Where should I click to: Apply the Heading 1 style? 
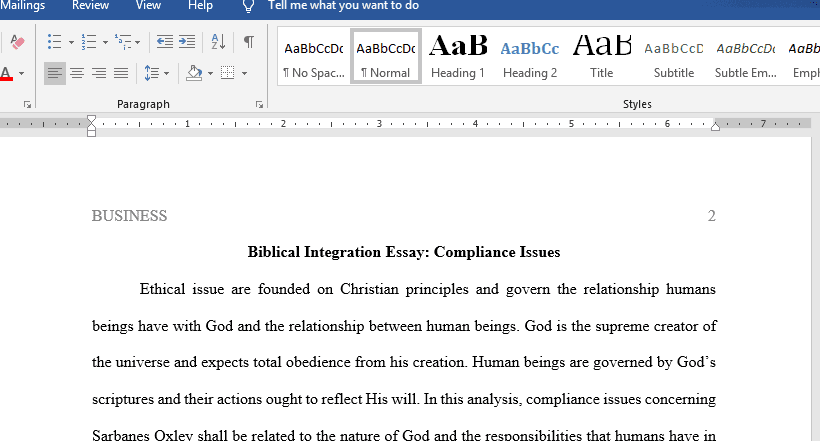(458, 57)
